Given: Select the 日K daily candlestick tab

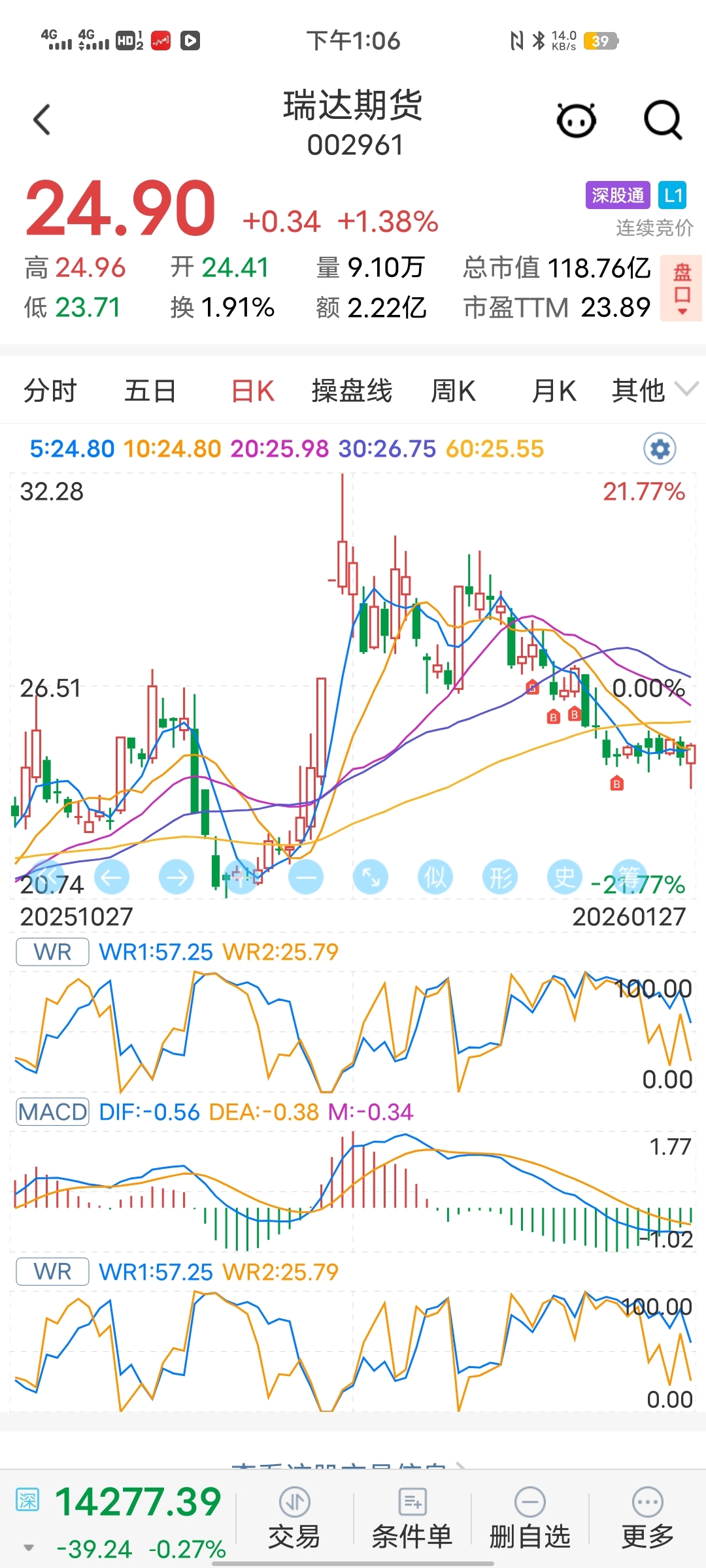Looking at the screenshot, I should click(252, 391).
